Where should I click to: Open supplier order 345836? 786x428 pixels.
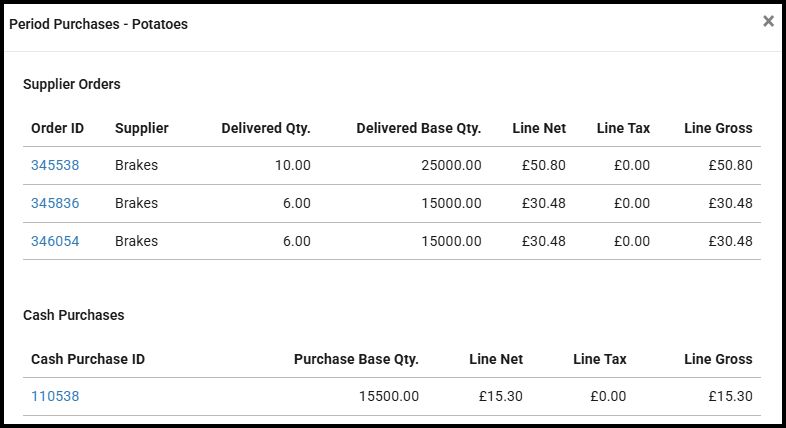point(55,203)
